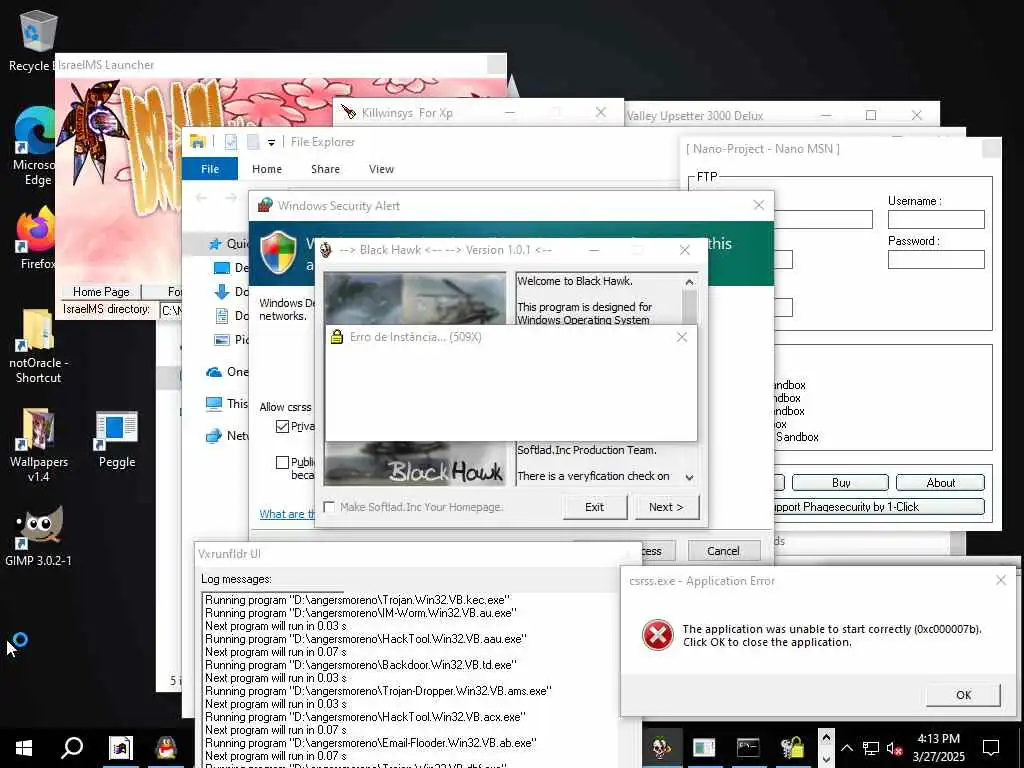The height and width of the screenshot is (768, 1024).
Task: Click the Explorer forward navigation arrow
Action: point(231,197)
